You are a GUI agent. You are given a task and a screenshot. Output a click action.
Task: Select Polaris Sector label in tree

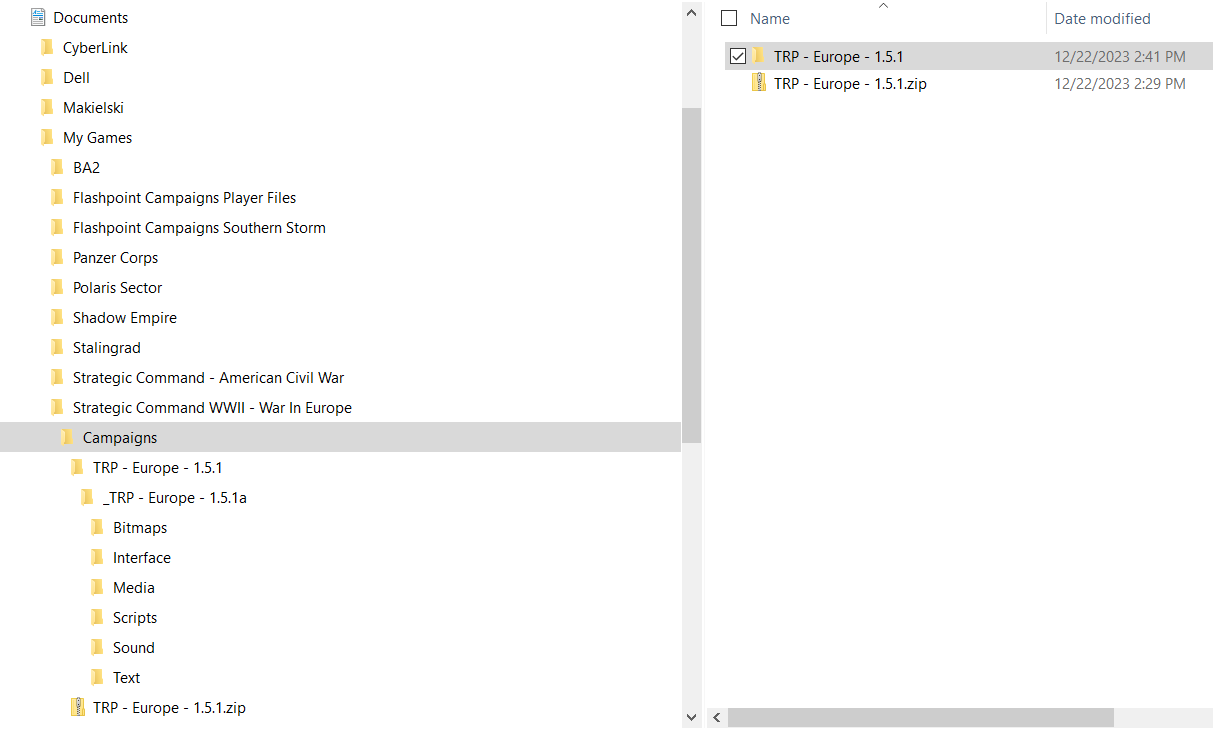pyautogui.click(x=117, y=287)
